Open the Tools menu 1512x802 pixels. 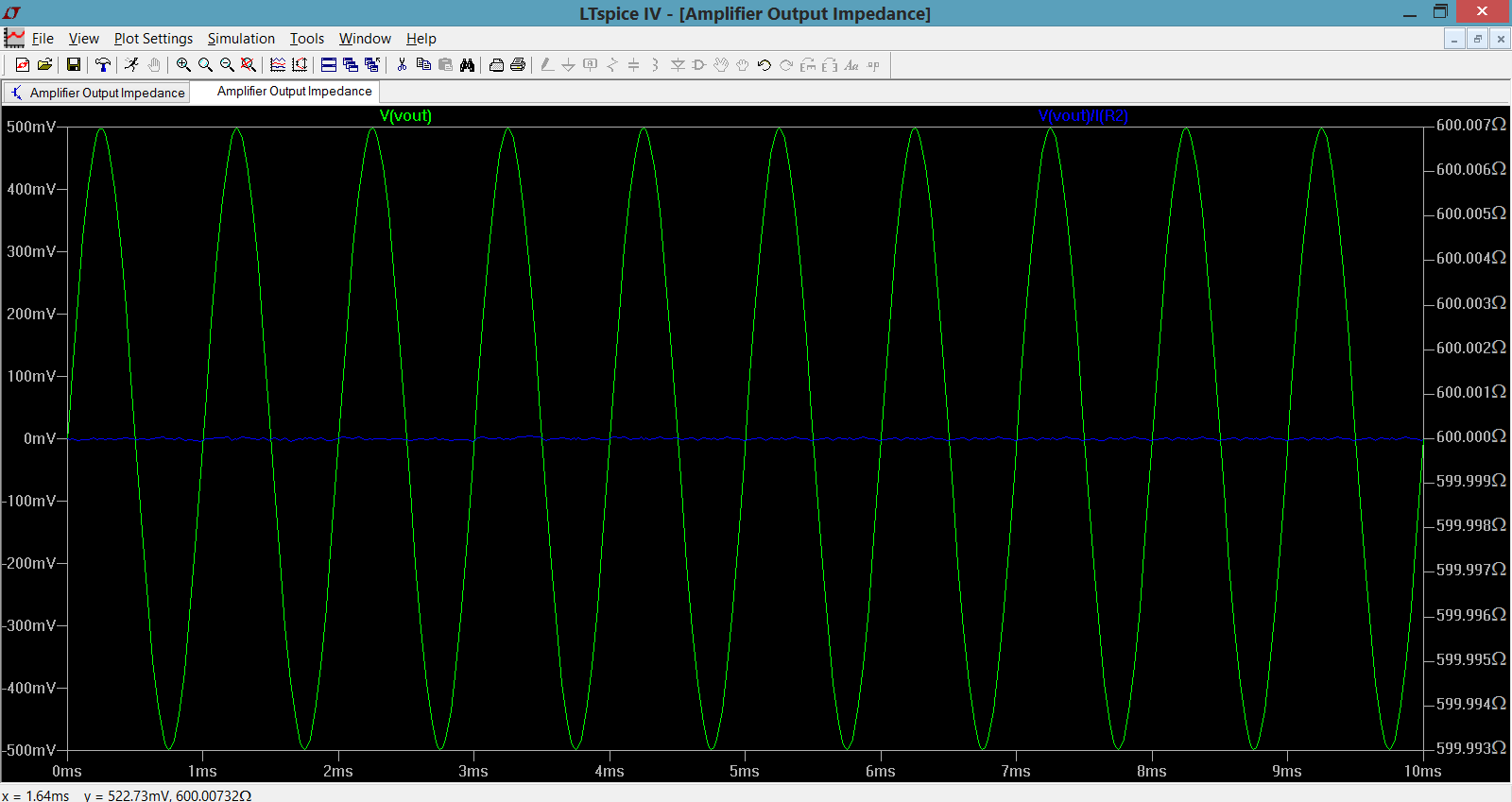pyautogui.click(x=306, y=39)
